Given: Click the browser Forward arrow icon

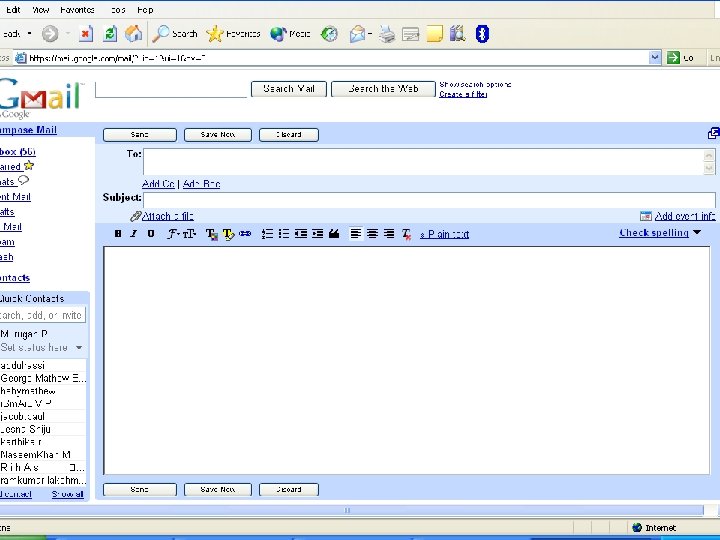Looking at the screenshot, I should point(50,34).
